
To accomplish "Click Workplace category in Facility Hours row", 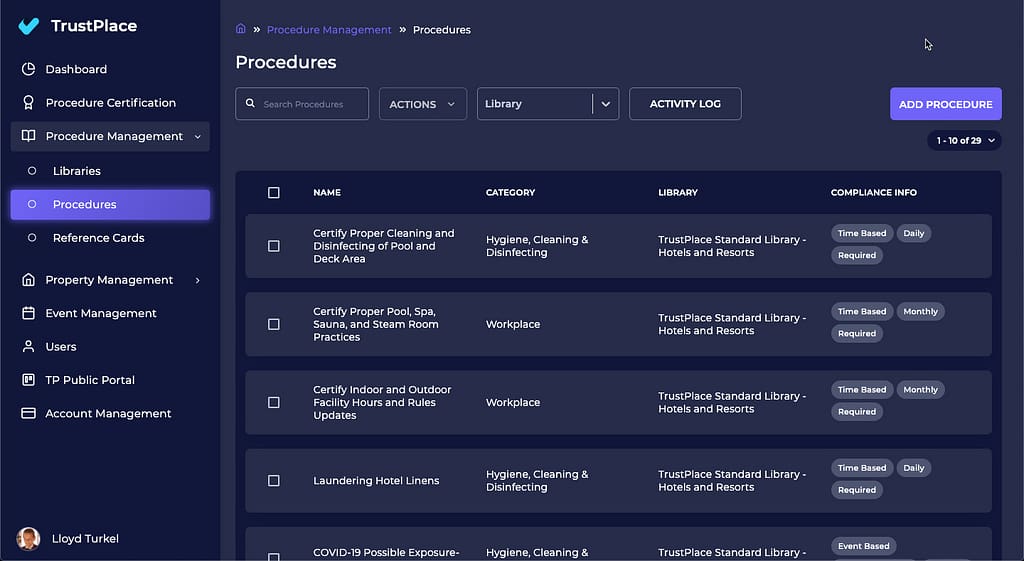I will click(513, 402).
